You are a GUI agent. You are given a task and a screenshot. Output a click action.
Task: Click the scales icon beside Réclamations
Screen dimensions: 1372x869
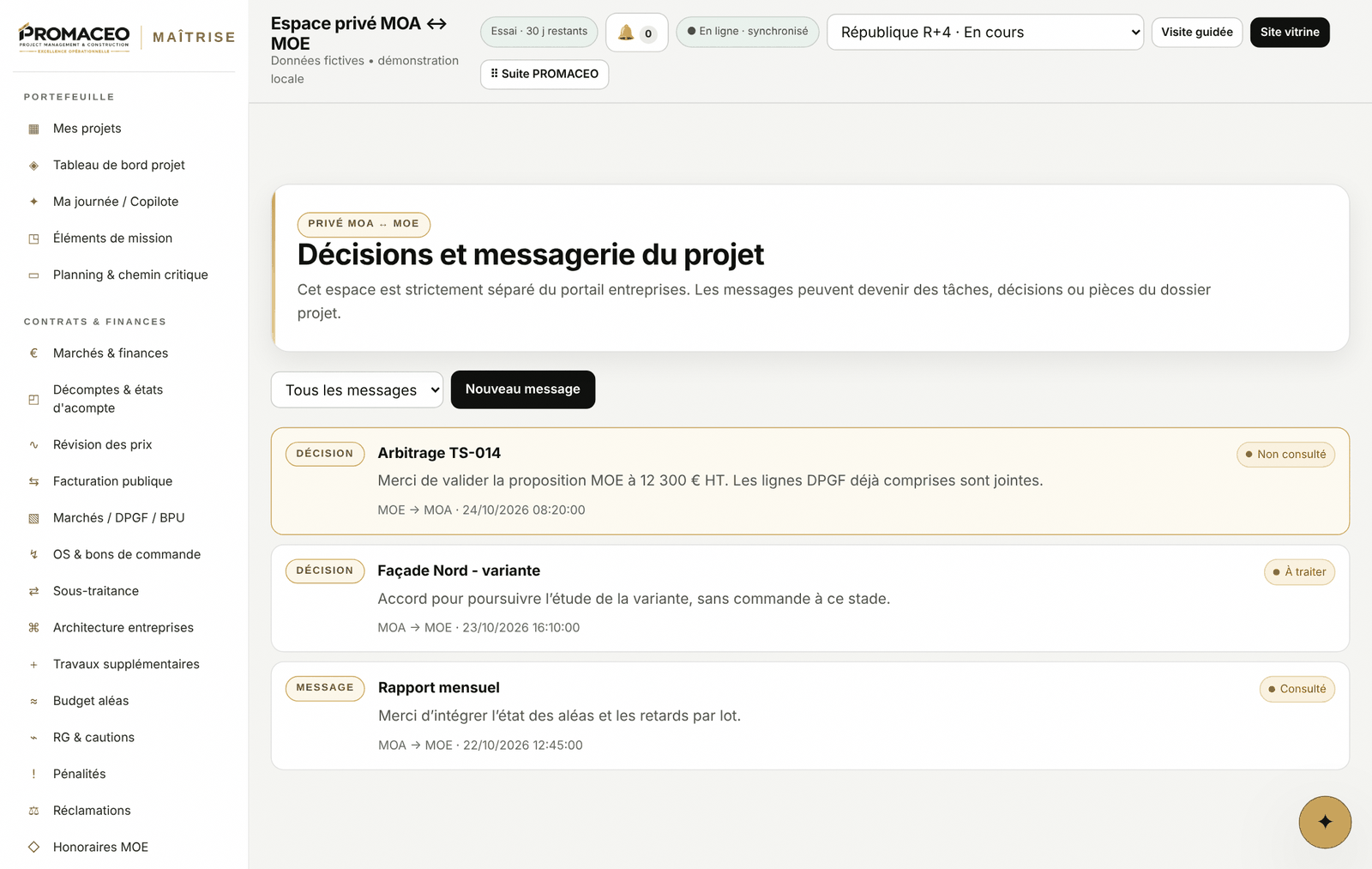point(33,811)
